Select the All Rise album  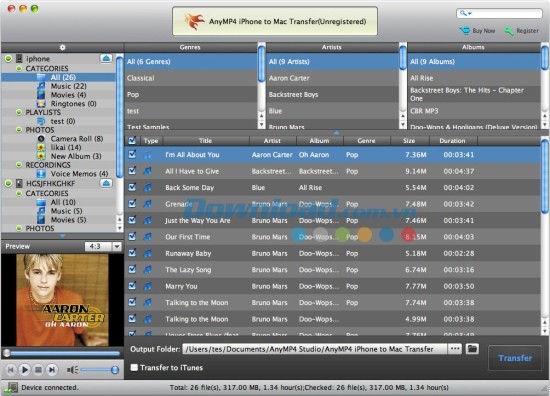tap(474, 78)
